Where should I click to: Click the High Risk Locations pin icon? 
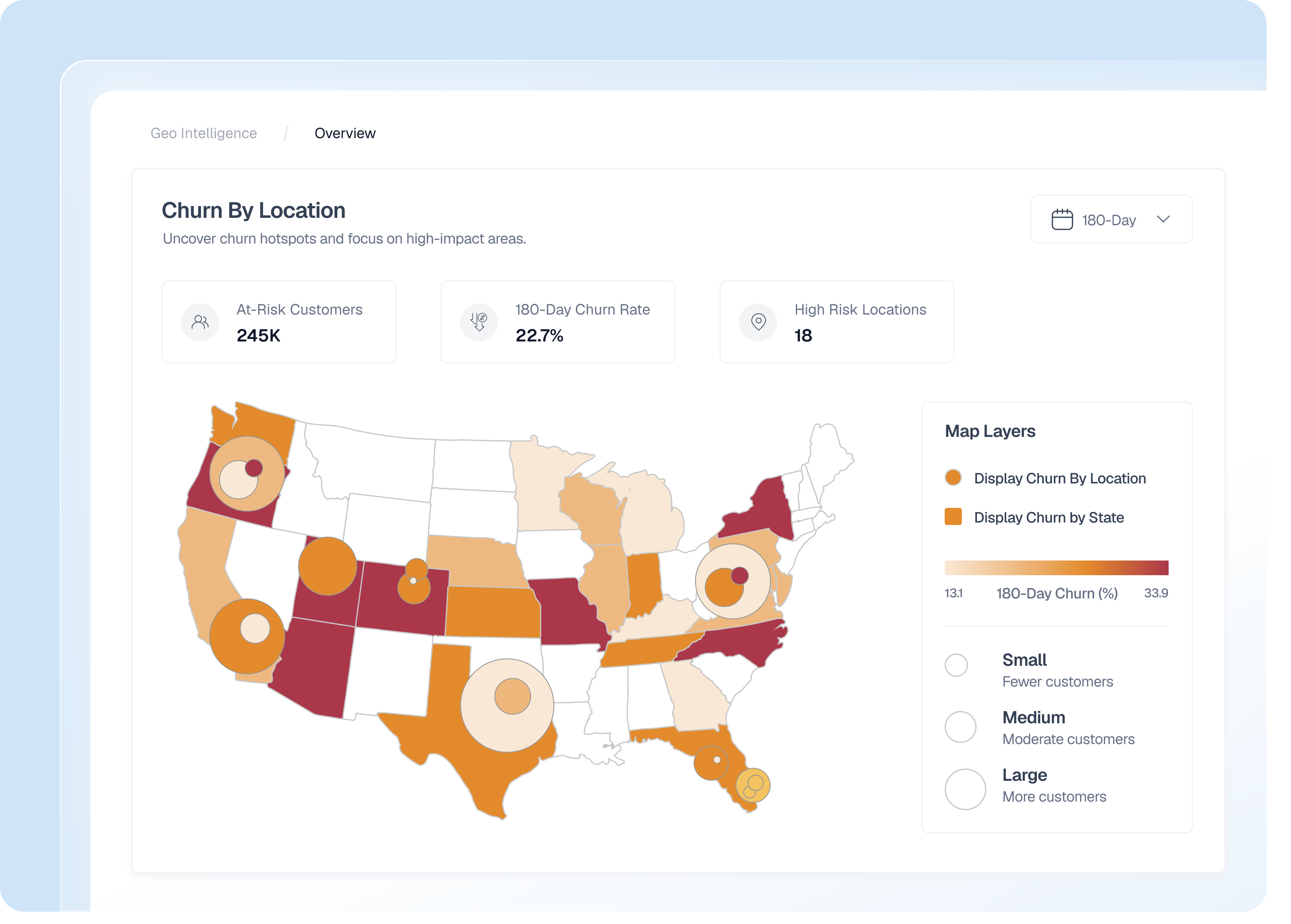click(758, 322)
